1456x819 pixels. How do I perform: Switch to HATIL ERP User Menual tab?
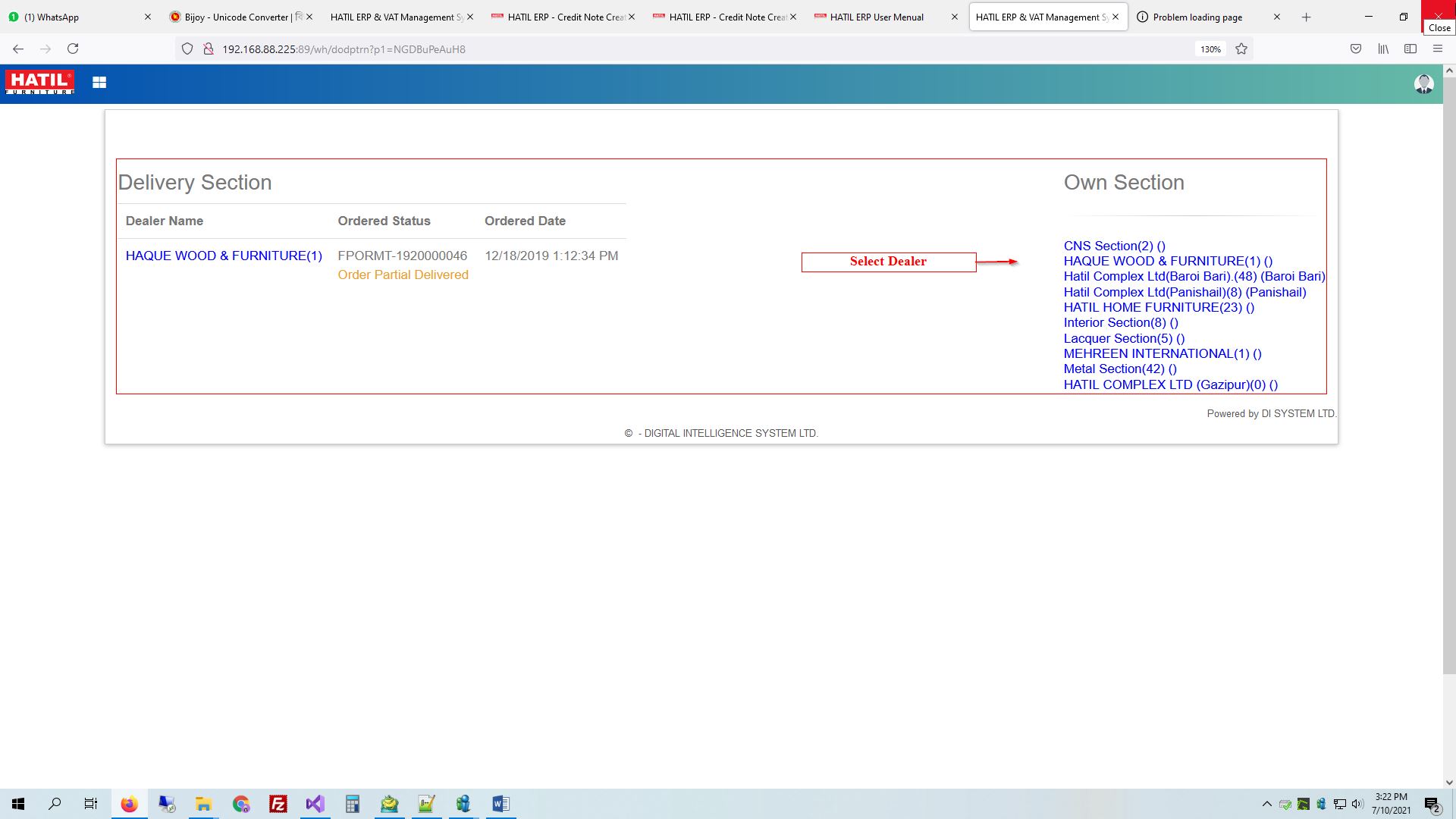886,17
